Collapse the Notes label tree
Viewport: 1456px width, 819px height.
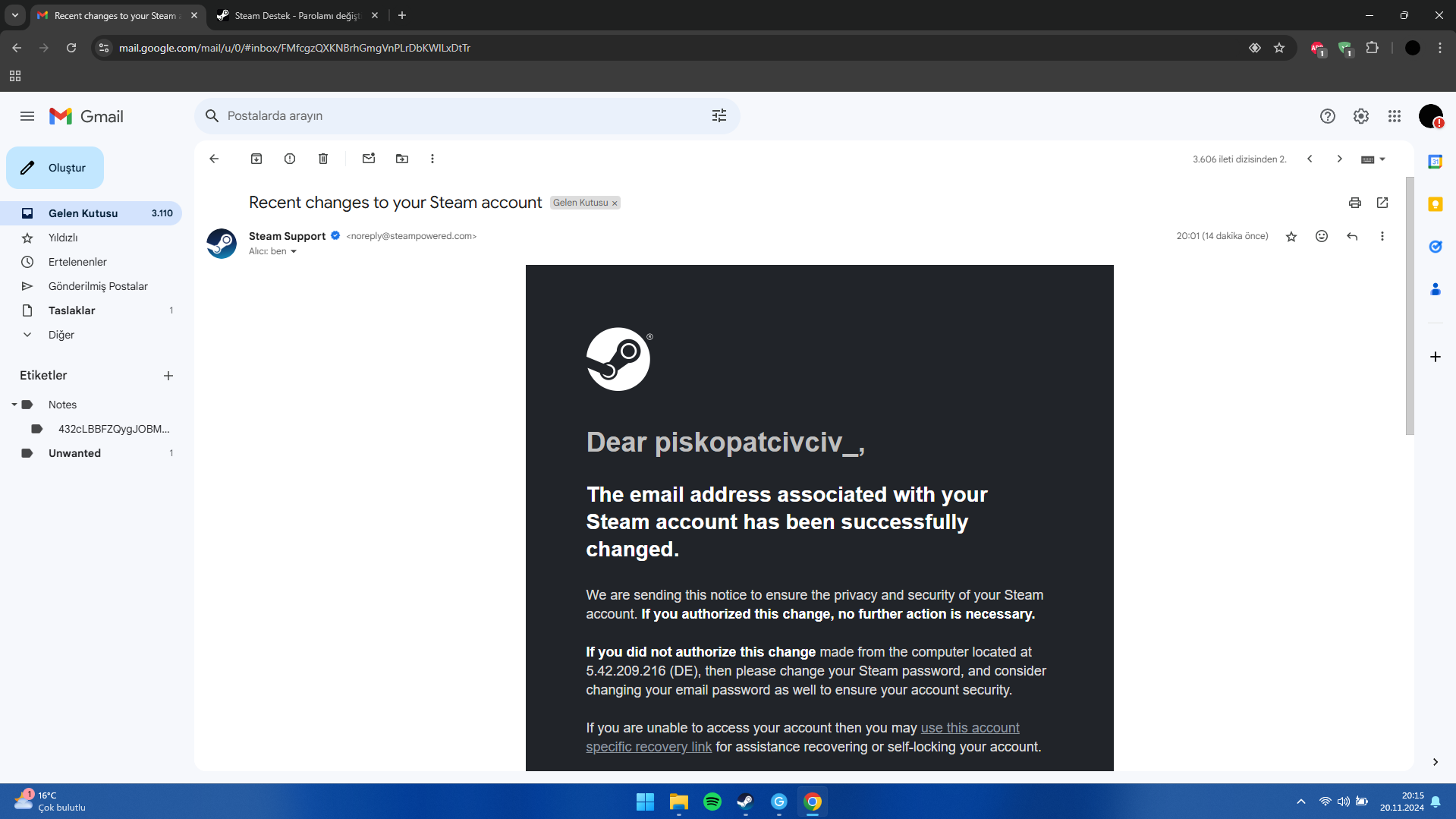(14, 405)
